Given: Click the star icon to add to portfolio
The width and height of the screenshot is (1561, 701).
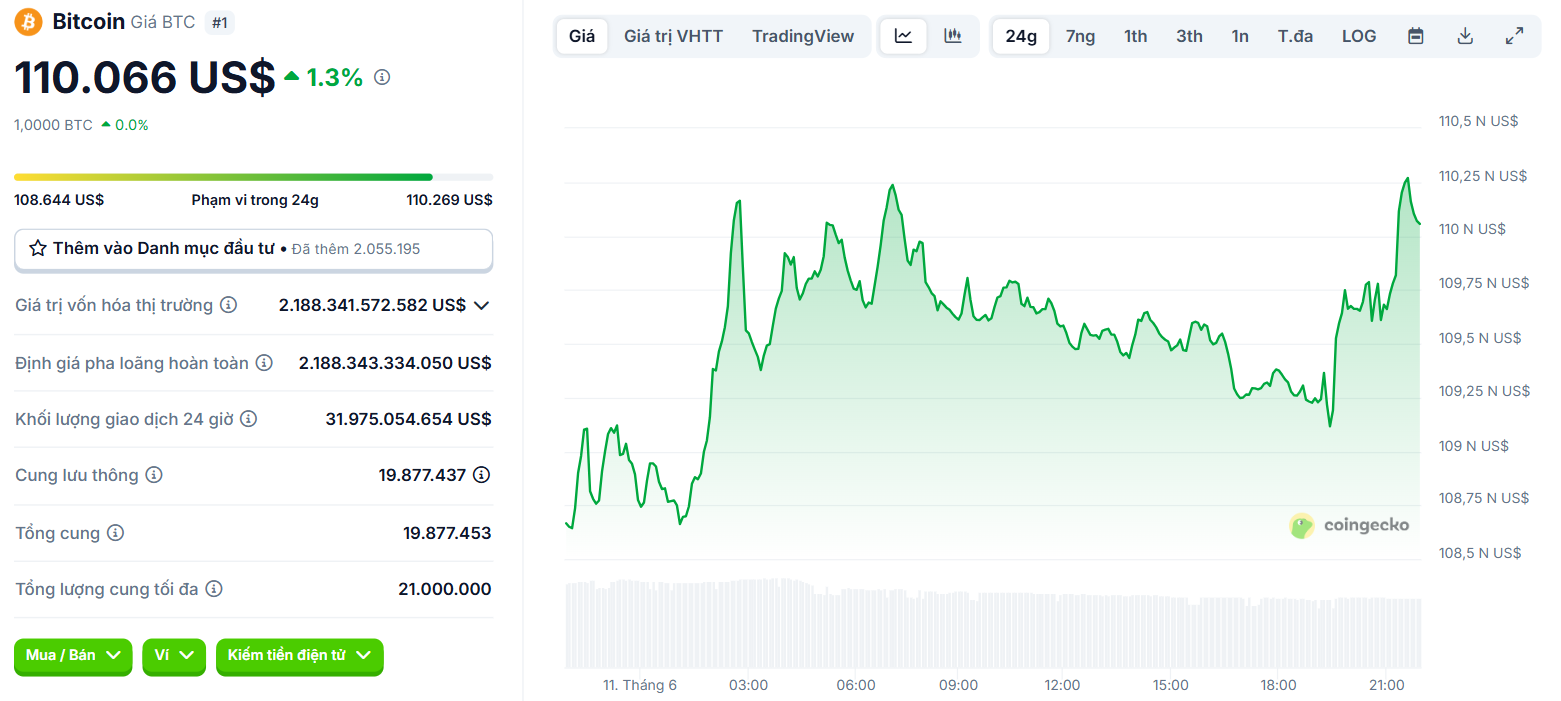Looking at the screenshot, I should point(38,249).
